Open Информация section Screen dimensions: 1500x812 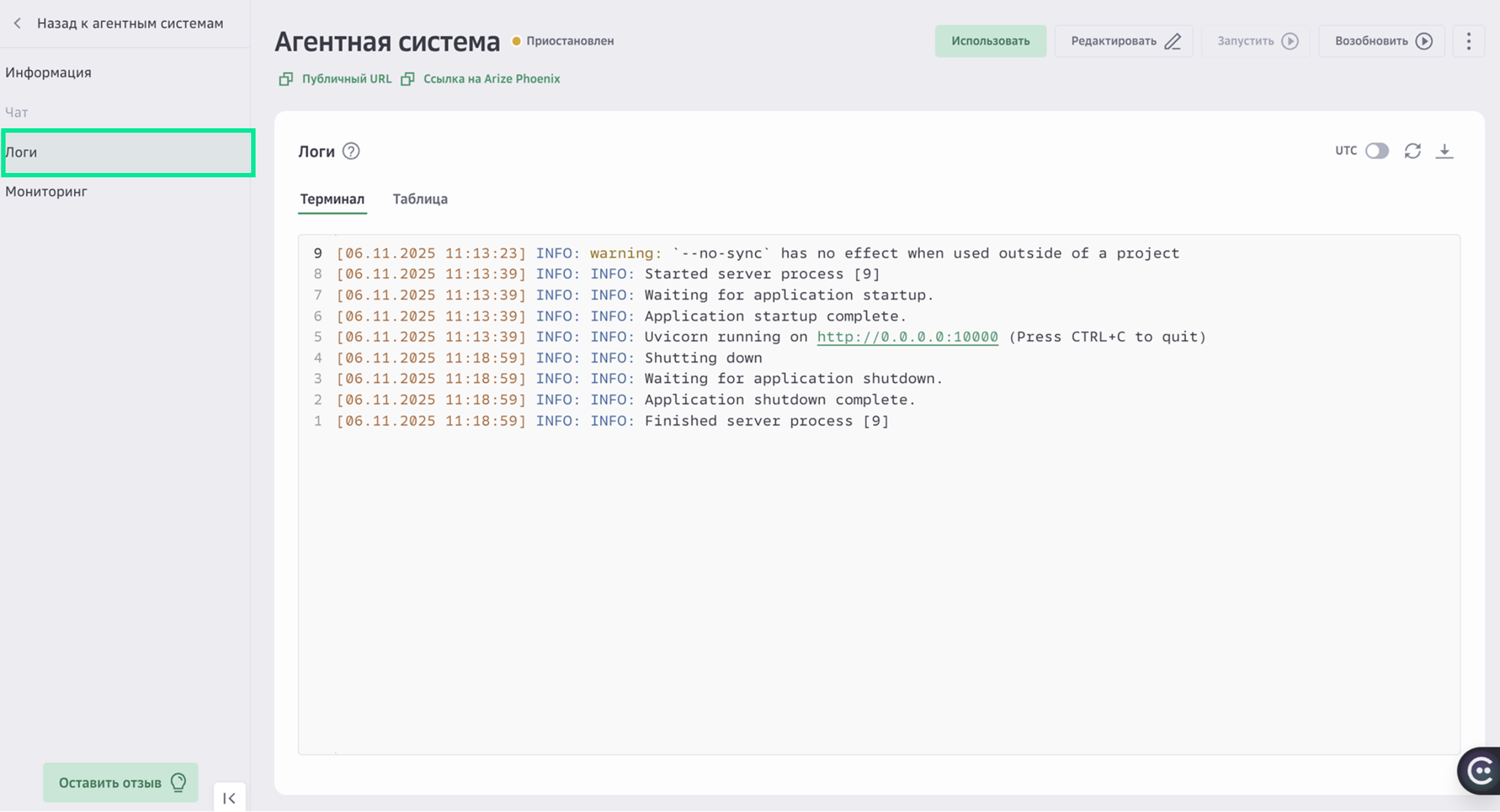[49, 72]
